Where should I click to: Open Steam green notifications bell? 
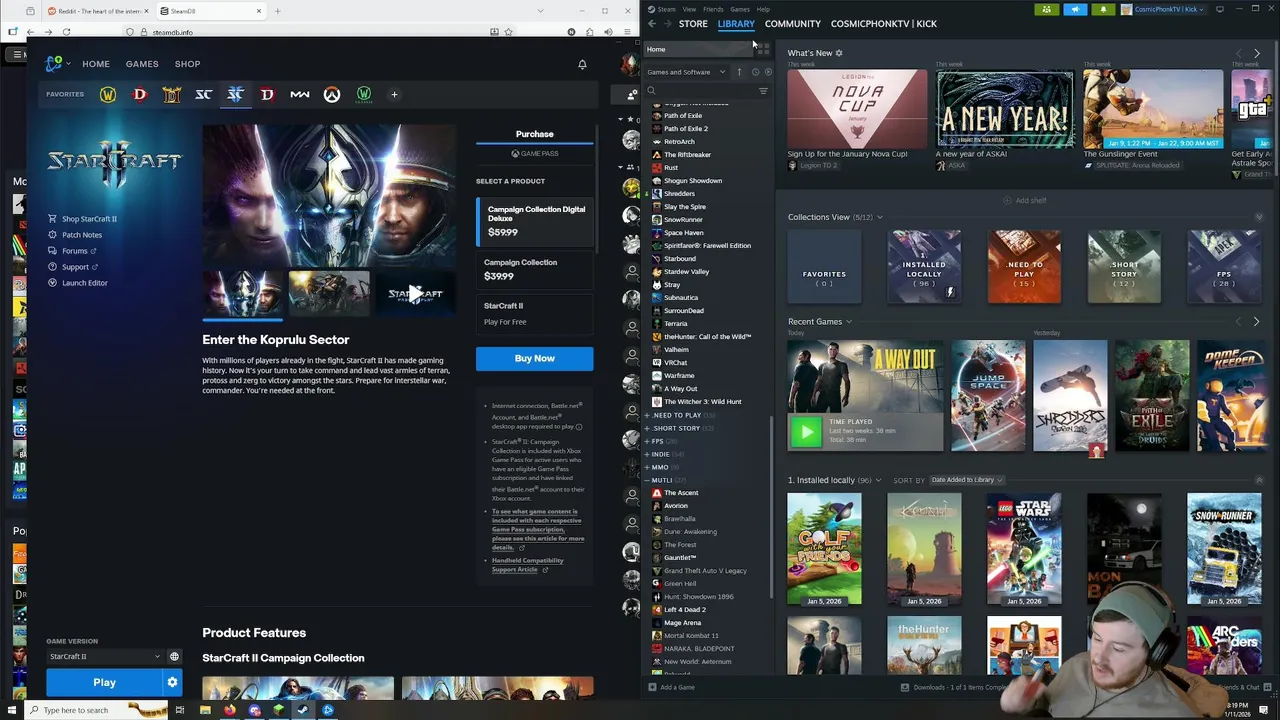tap(1103, 9)
